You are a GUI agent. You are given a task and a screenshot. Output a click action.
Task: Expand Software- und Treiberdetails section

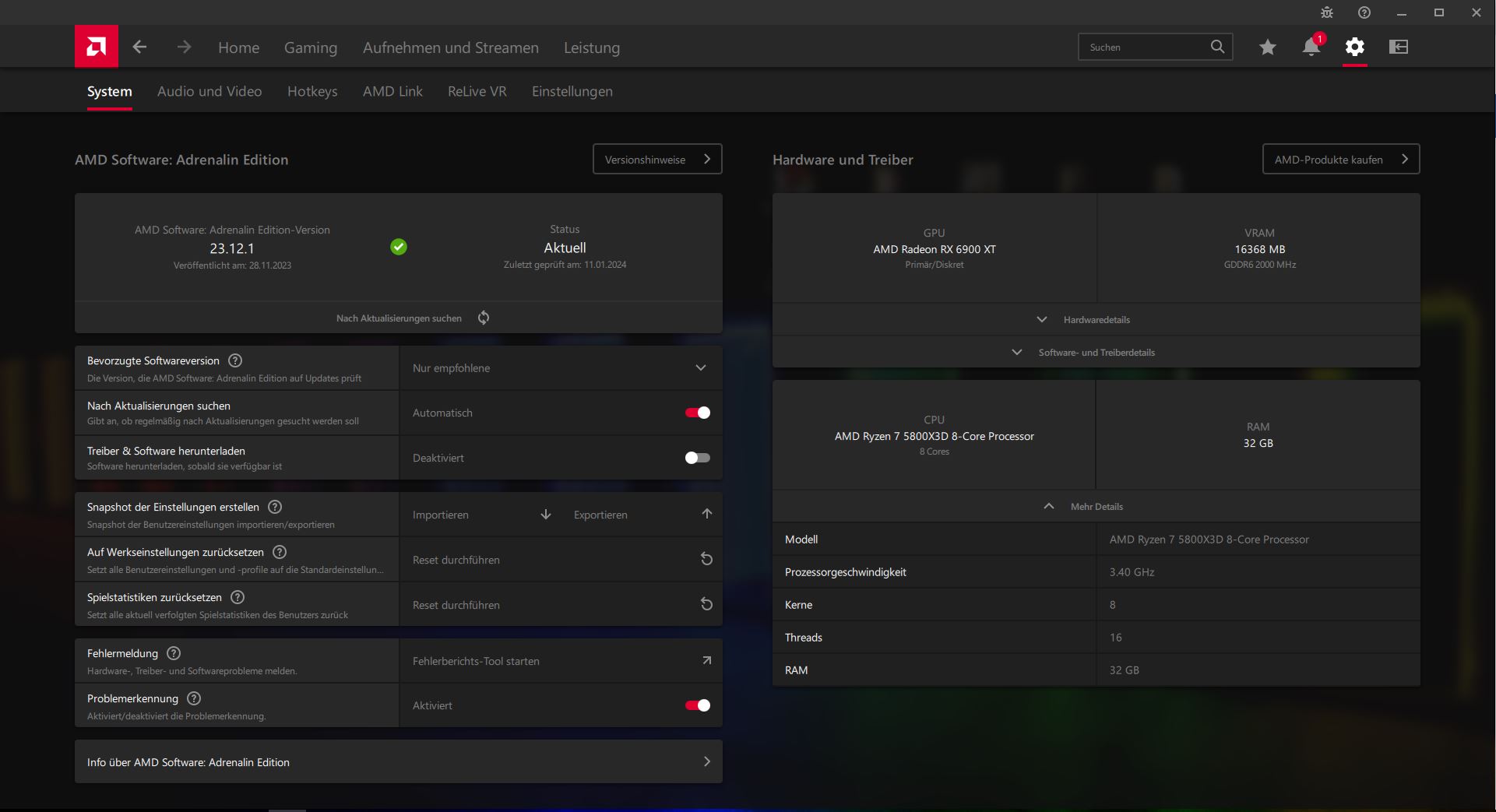point(1096,352)
